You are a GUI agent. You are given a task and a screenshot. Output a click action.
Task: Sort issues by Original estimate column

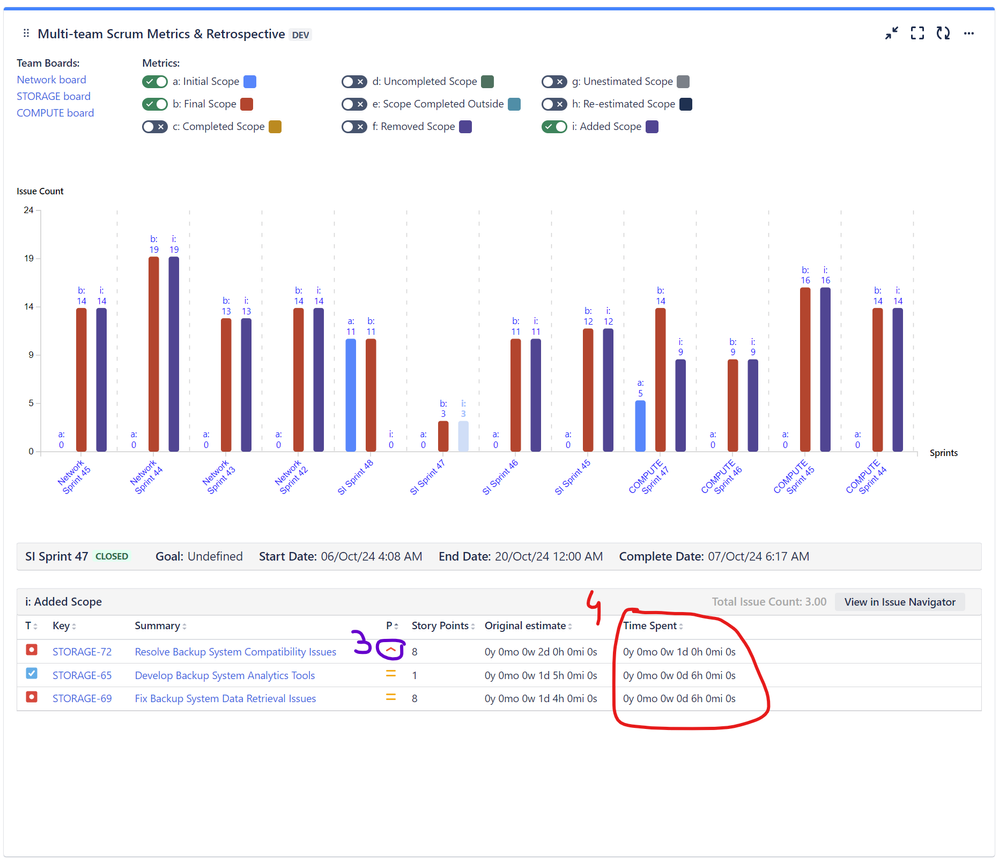528,626
